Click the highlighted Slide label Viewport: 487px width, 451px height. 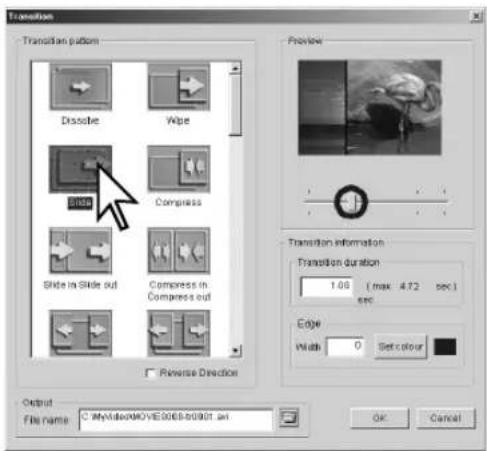80,203
